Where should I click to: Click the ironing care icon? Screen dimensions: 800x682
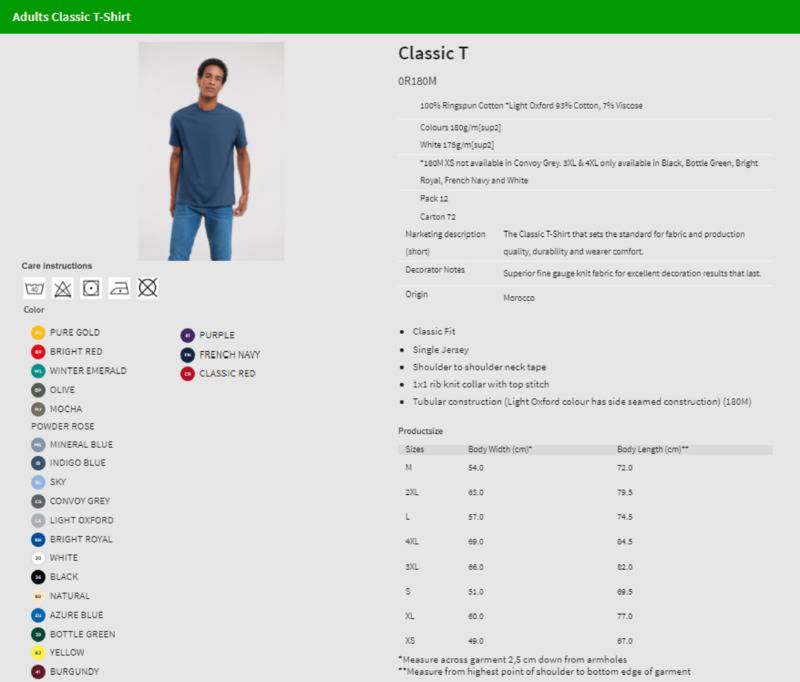pos(119,289)
